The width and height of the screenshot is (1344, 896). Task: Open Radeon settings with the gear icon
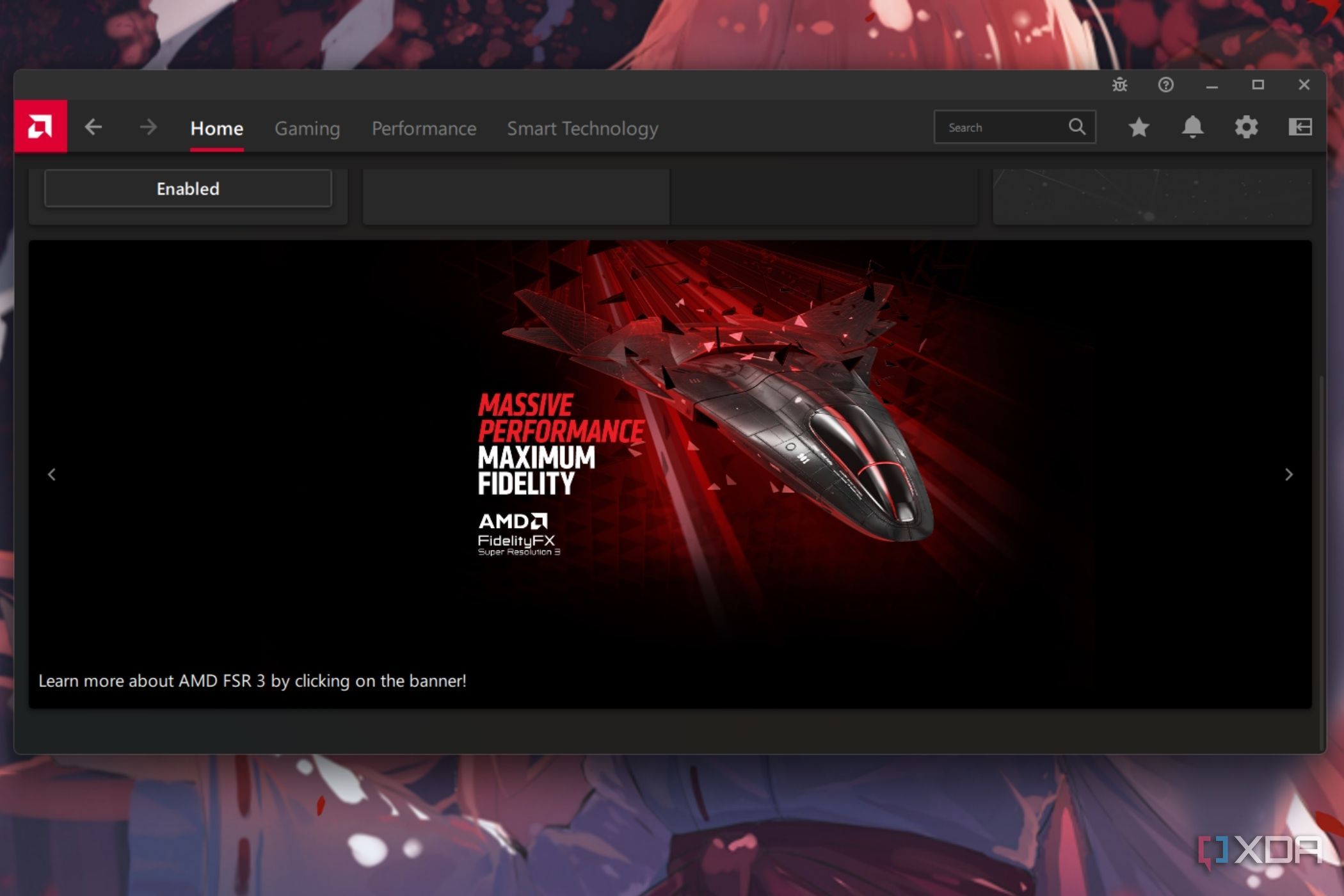point(1247,127)
